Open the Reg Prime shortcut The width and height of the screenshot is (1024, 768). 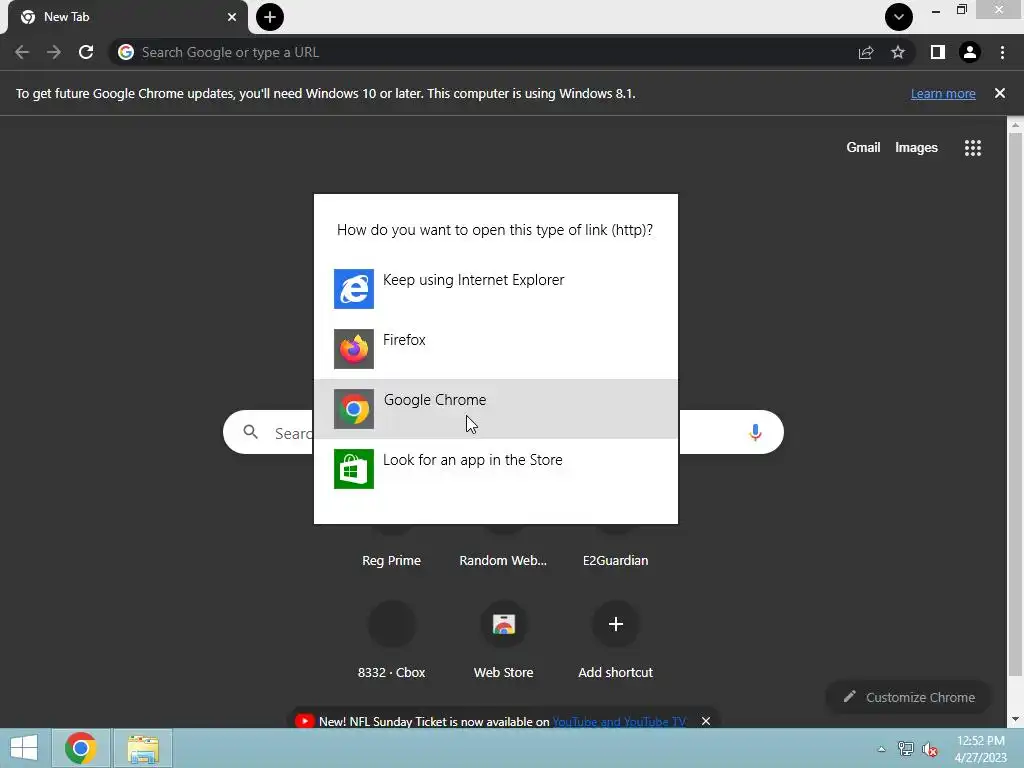[x=391, y=560]
